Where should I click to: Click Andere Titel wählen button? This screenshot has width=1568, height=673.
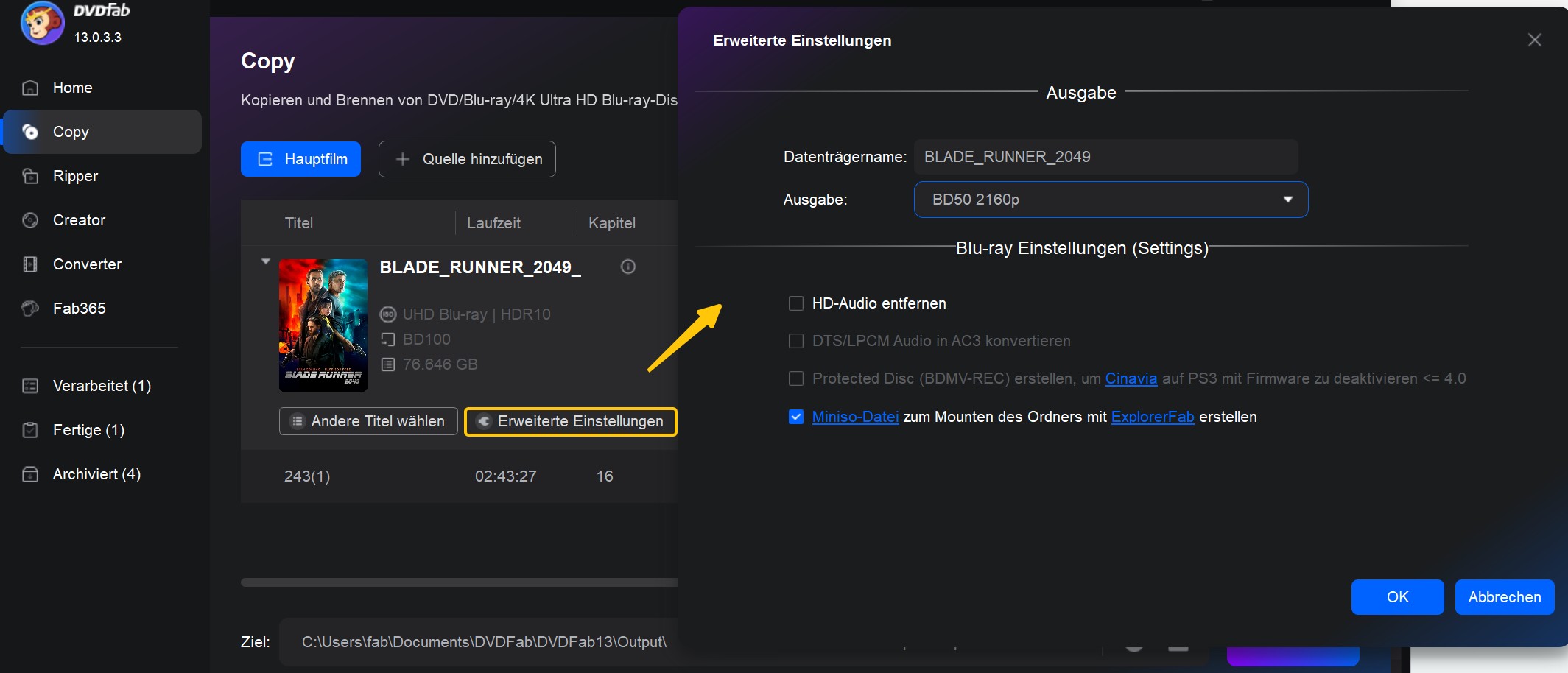[368, 421]
